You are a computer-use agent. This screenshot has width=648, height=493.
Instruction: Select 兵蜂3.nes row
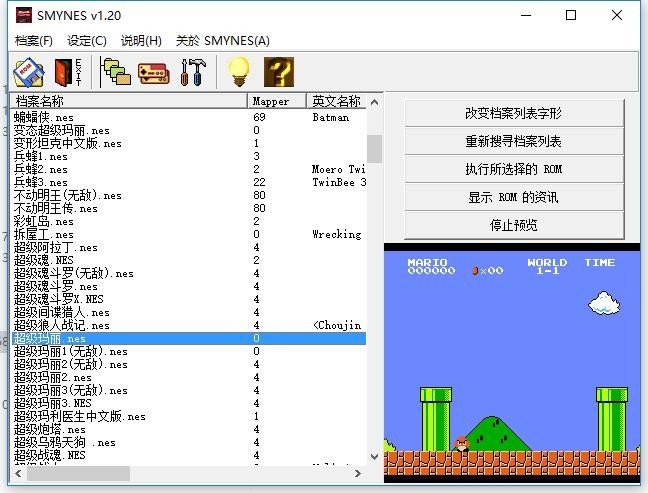pyautogui.click(x=188, y=182)
